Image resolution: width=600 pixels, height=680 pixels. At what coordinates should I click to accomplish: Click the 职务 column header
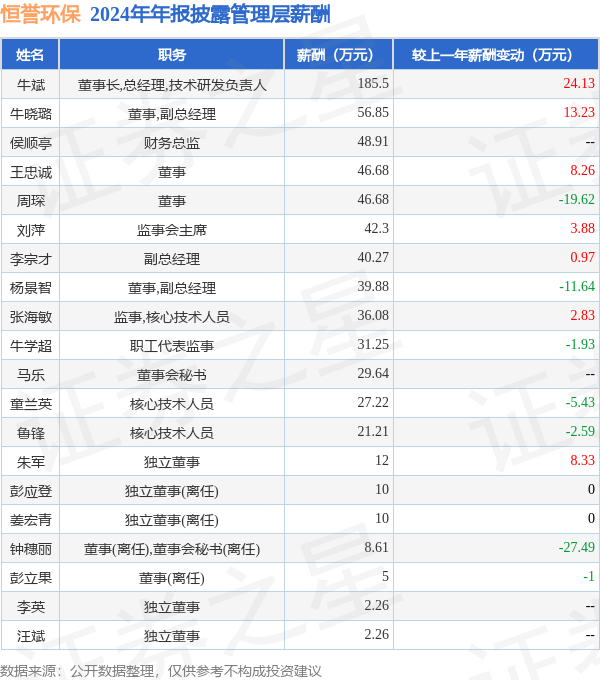click(172, 55)
